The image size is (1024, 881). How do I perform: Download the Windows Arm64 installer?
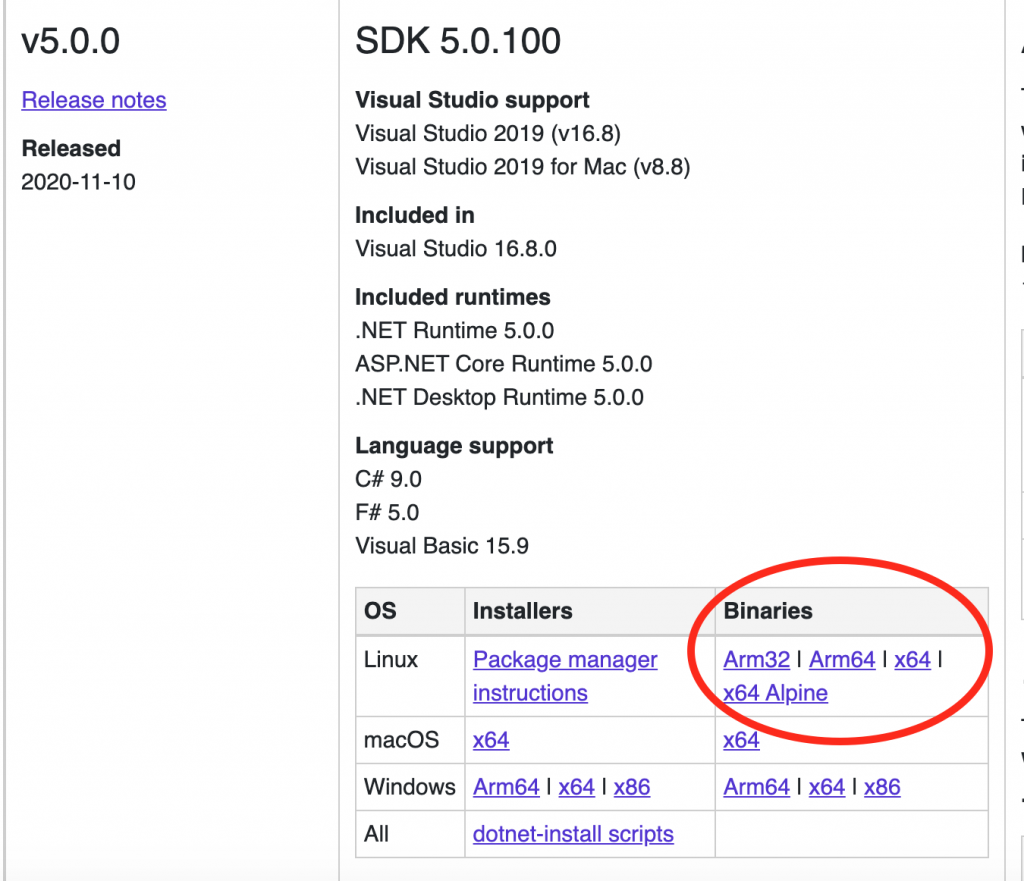click(506, 787)
